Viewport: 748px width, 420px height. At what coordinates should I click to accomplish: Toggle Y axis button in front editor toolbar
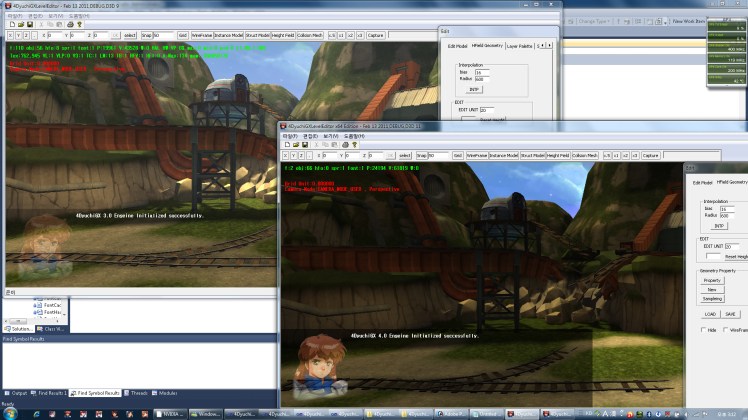(x=293, y=156)
